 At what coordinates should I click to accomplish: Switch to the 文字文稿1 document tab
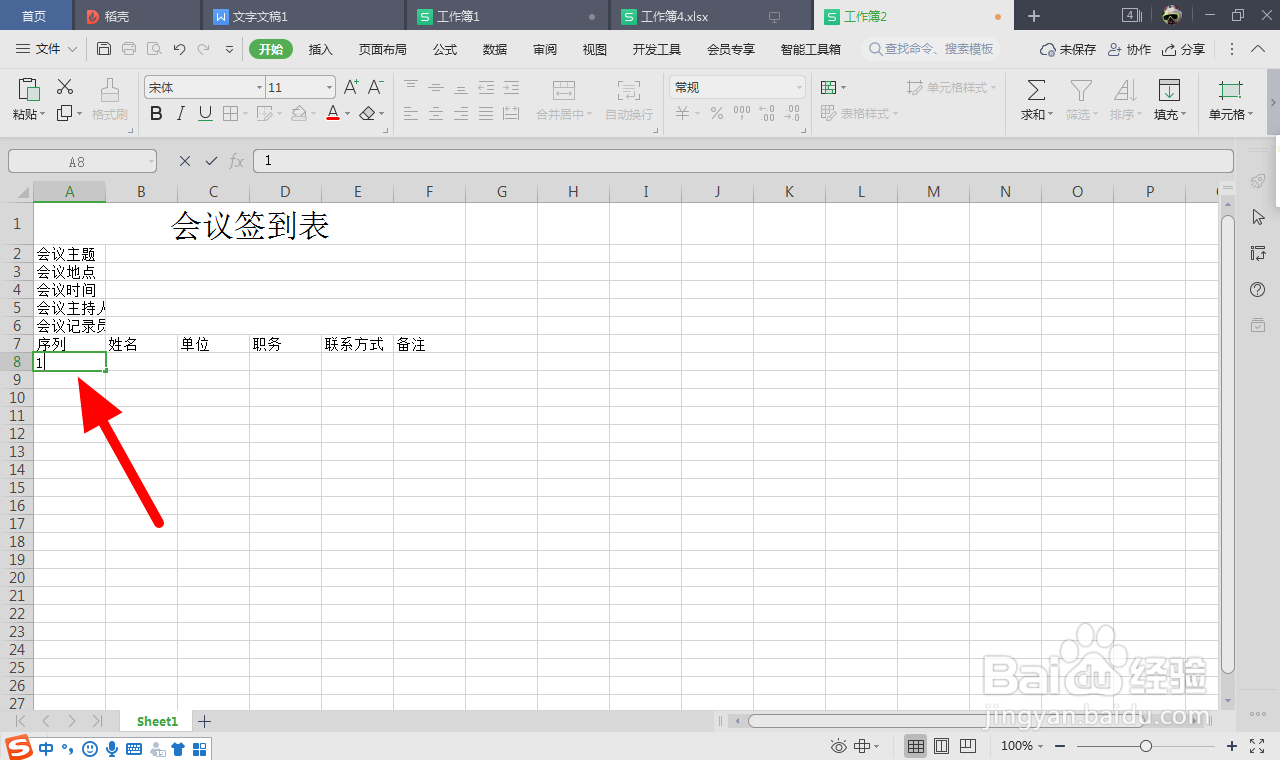[303, 16]
